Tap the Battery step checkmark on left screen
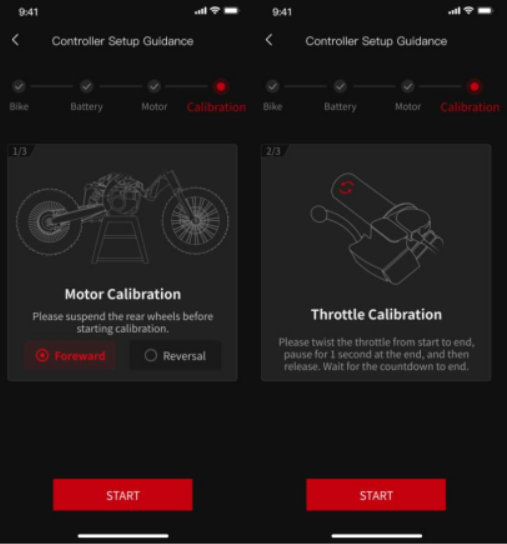 [x=86, y=86]
